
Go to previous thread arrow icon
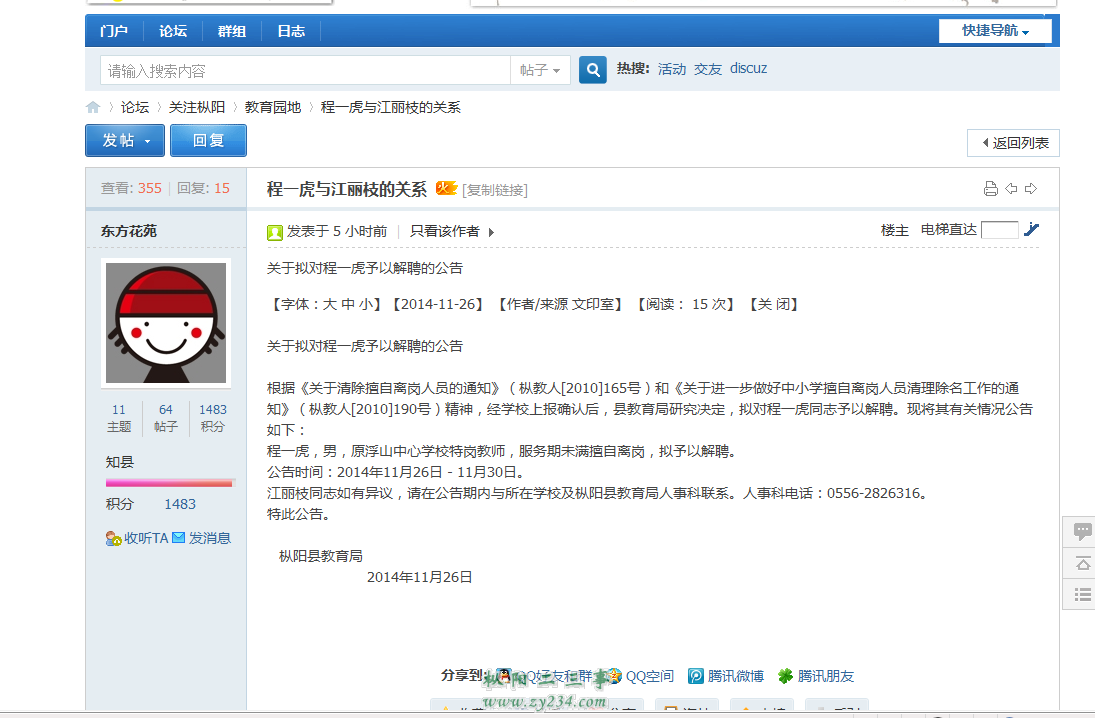click(x=1011, y=189)
